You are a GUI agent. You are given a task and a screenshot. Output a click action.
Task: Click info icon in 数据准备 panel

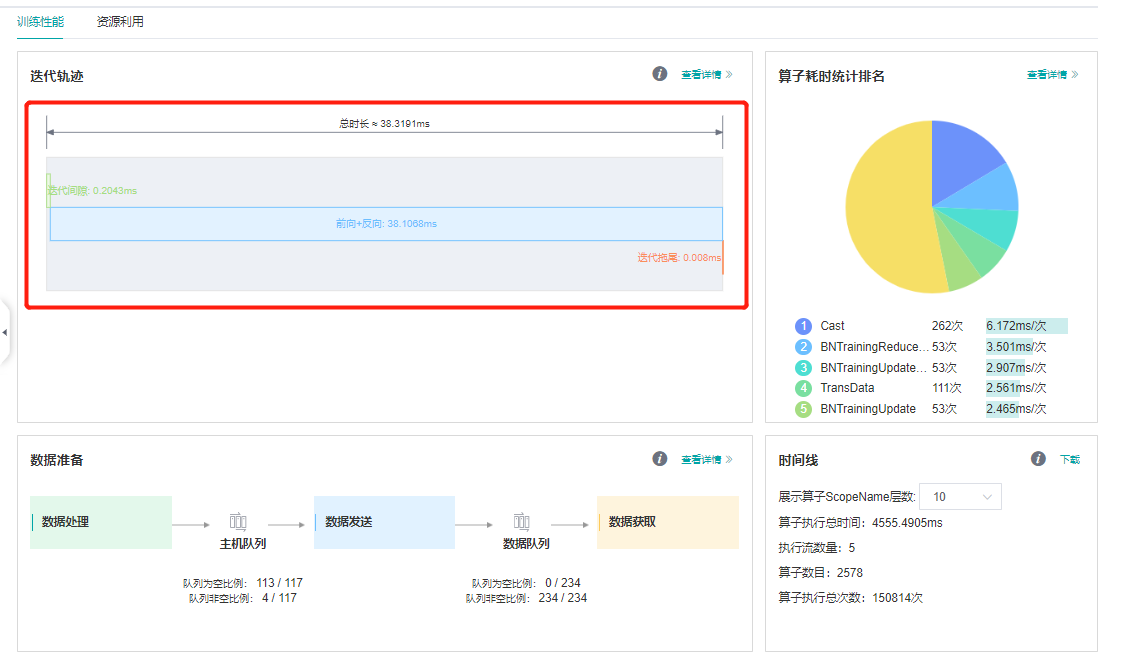pyautogui.click(x=660, y=459)
